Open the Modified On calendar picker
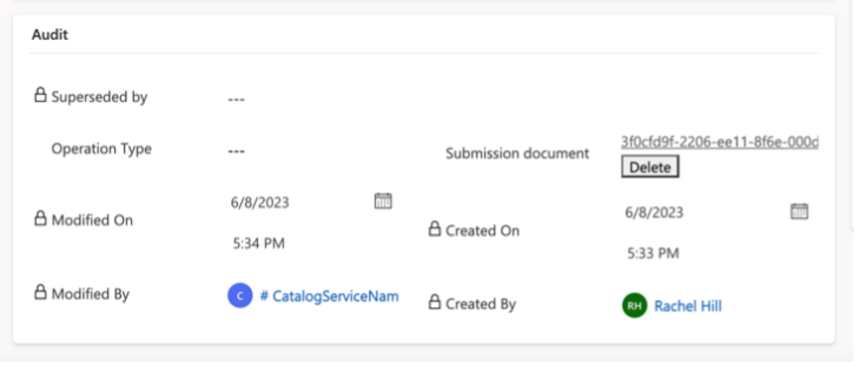 383,201
